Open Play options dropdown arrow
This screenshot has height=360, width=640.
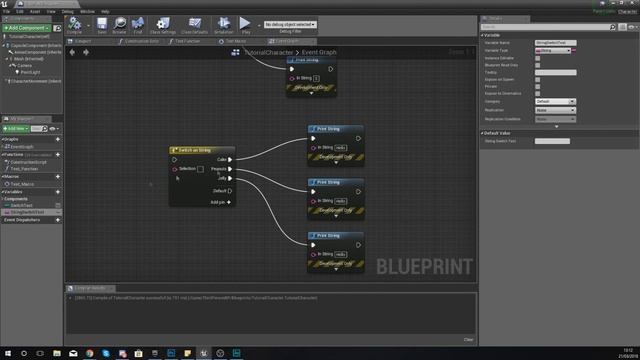pos(259,25)
